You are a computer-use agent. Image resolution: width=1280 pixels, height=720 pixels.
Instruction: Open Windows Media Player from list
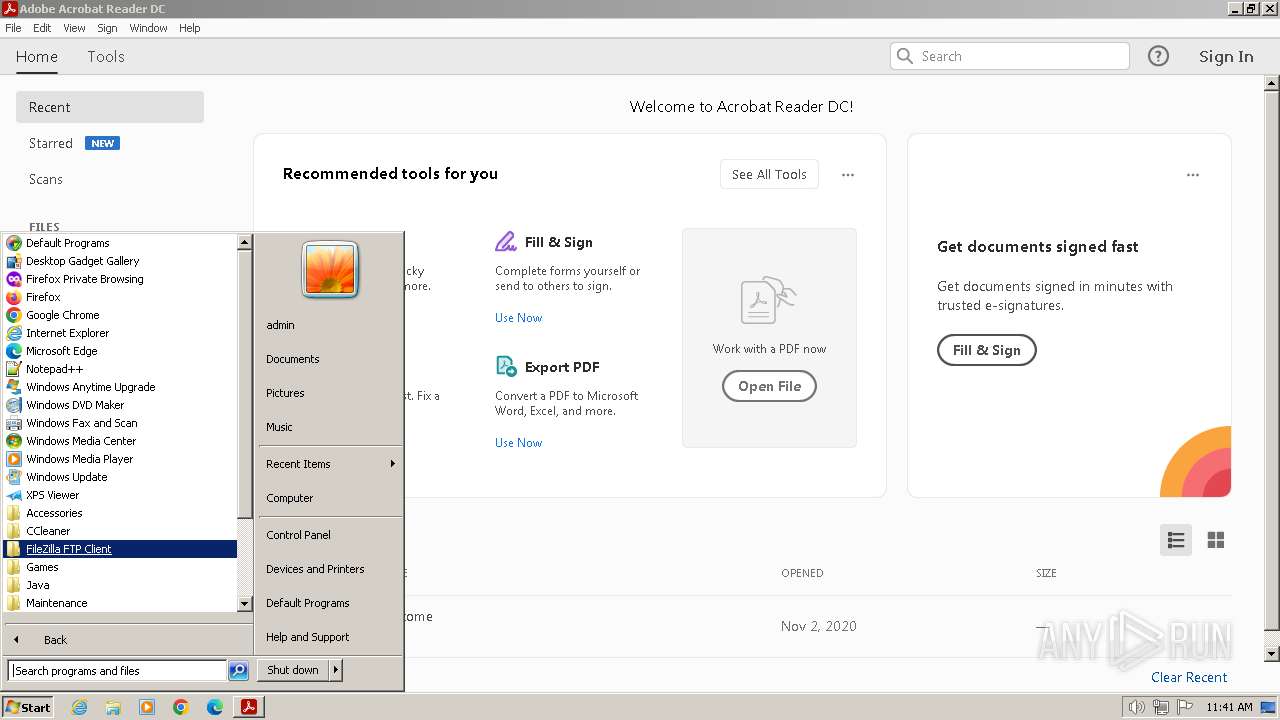79,459
